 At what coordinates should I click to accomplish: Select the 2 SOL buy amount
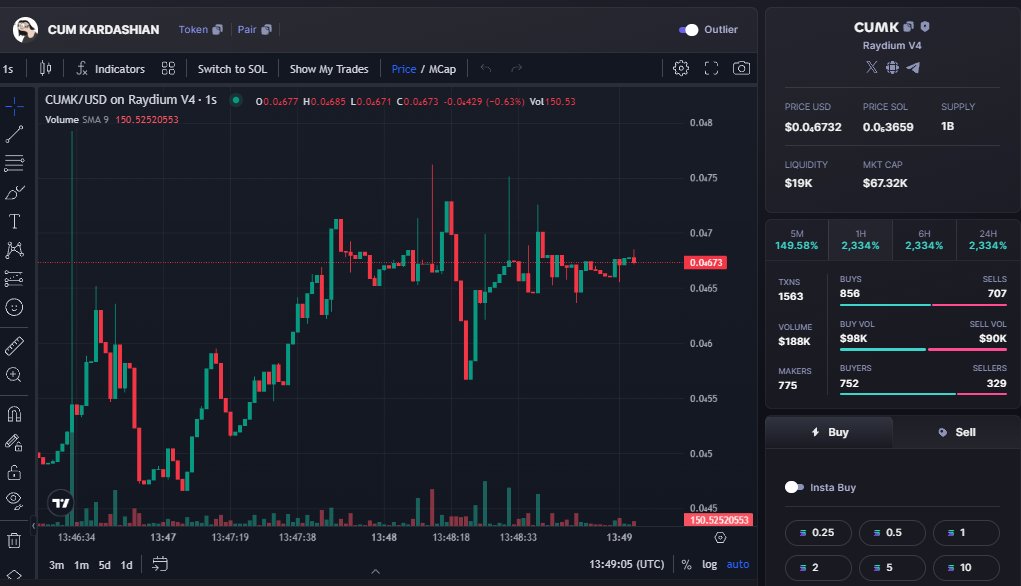[818, 568]
